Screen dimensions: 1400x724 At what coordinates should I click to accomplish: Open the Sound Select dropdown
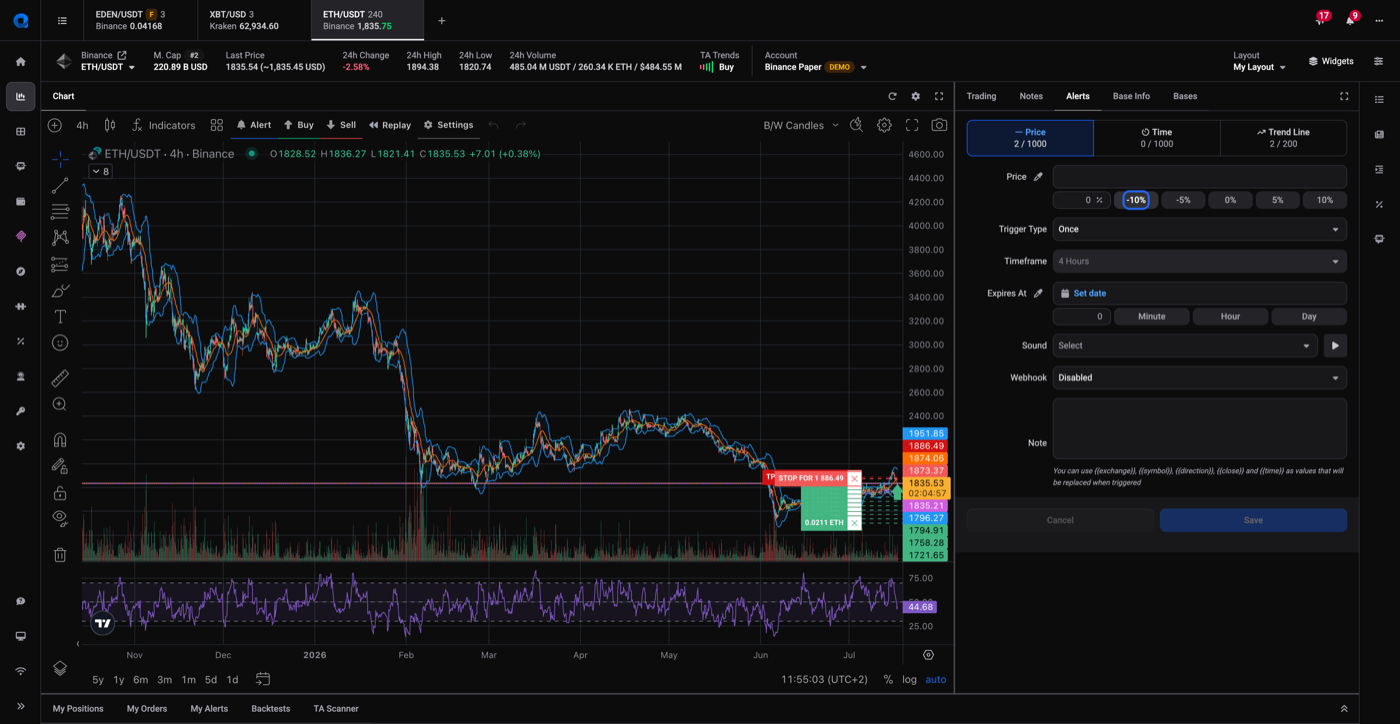click(1185, 346)
